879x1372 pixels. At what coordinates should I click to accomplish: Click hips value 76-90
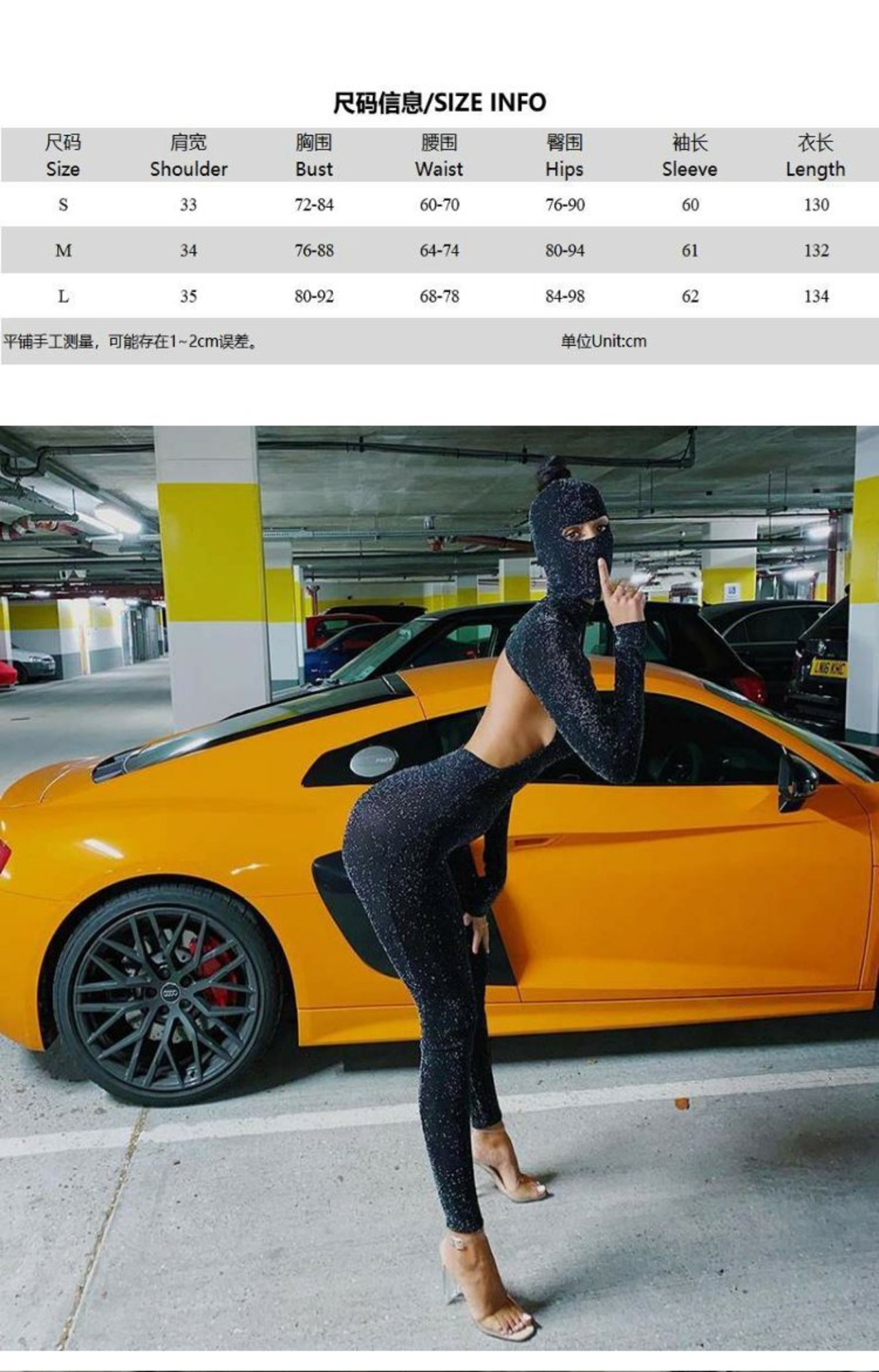click(x=565, y=205)
